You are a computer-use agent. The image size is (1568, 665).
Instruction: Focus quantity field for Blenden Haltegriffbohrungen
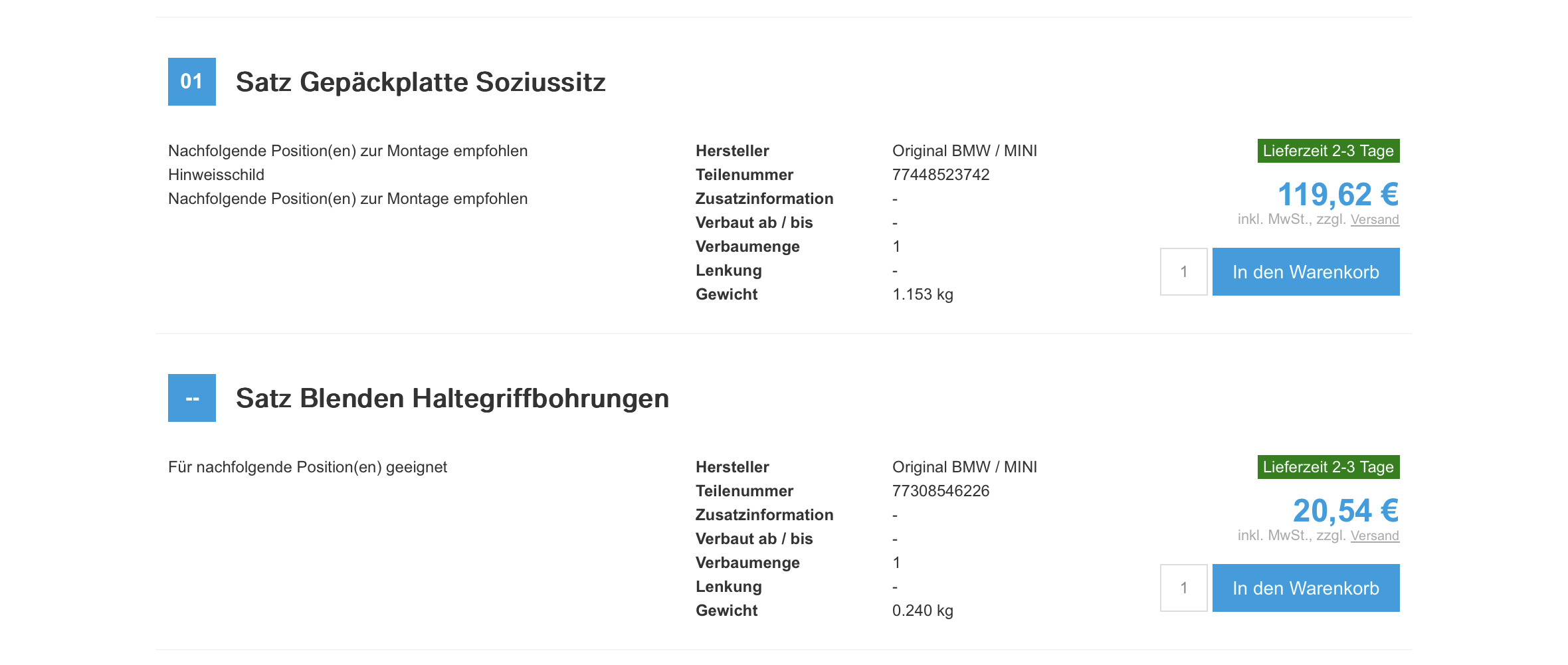tap(1184, 588)
